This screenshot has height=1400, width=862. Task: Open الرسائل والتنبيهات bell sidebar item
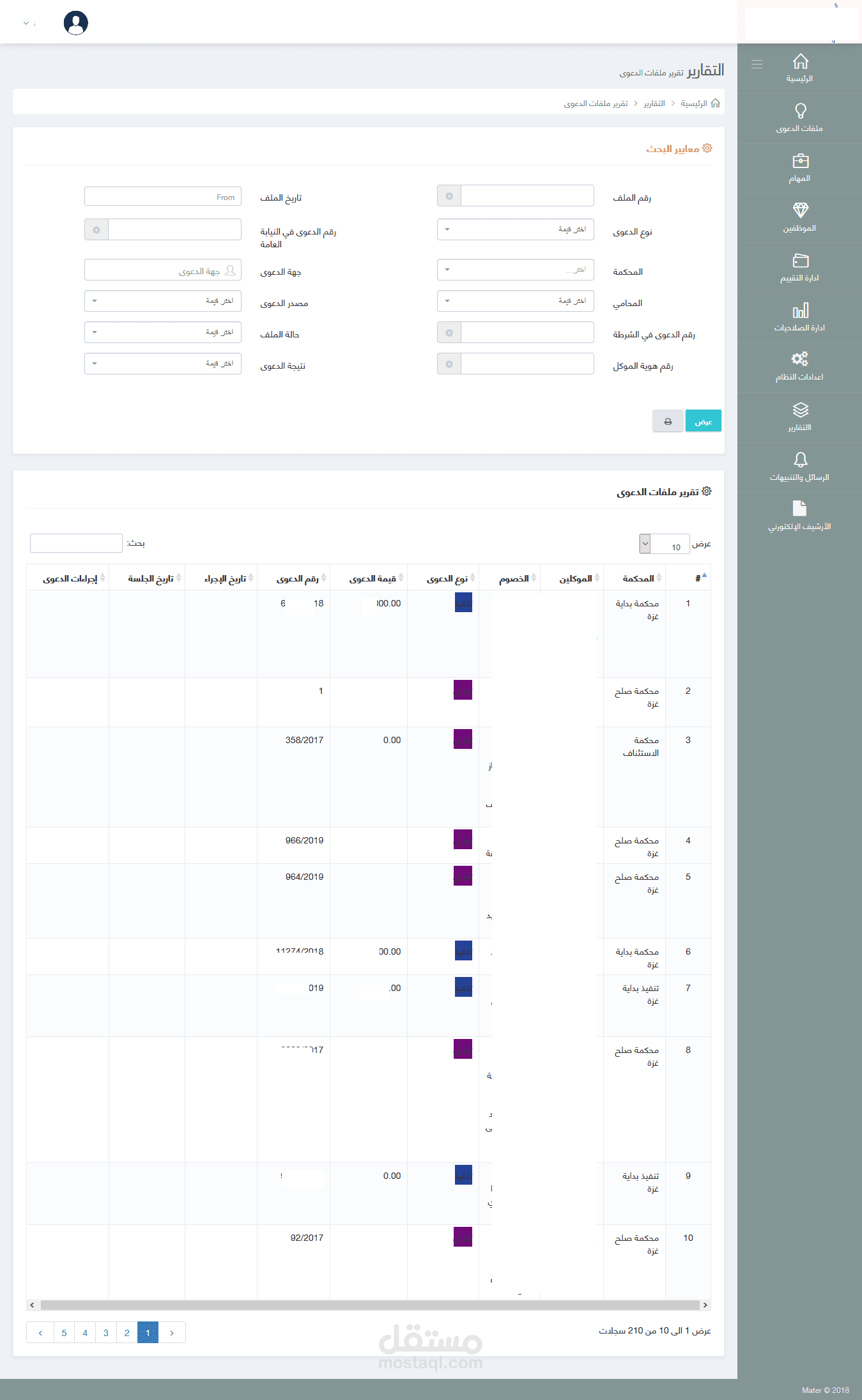[800, 468]
